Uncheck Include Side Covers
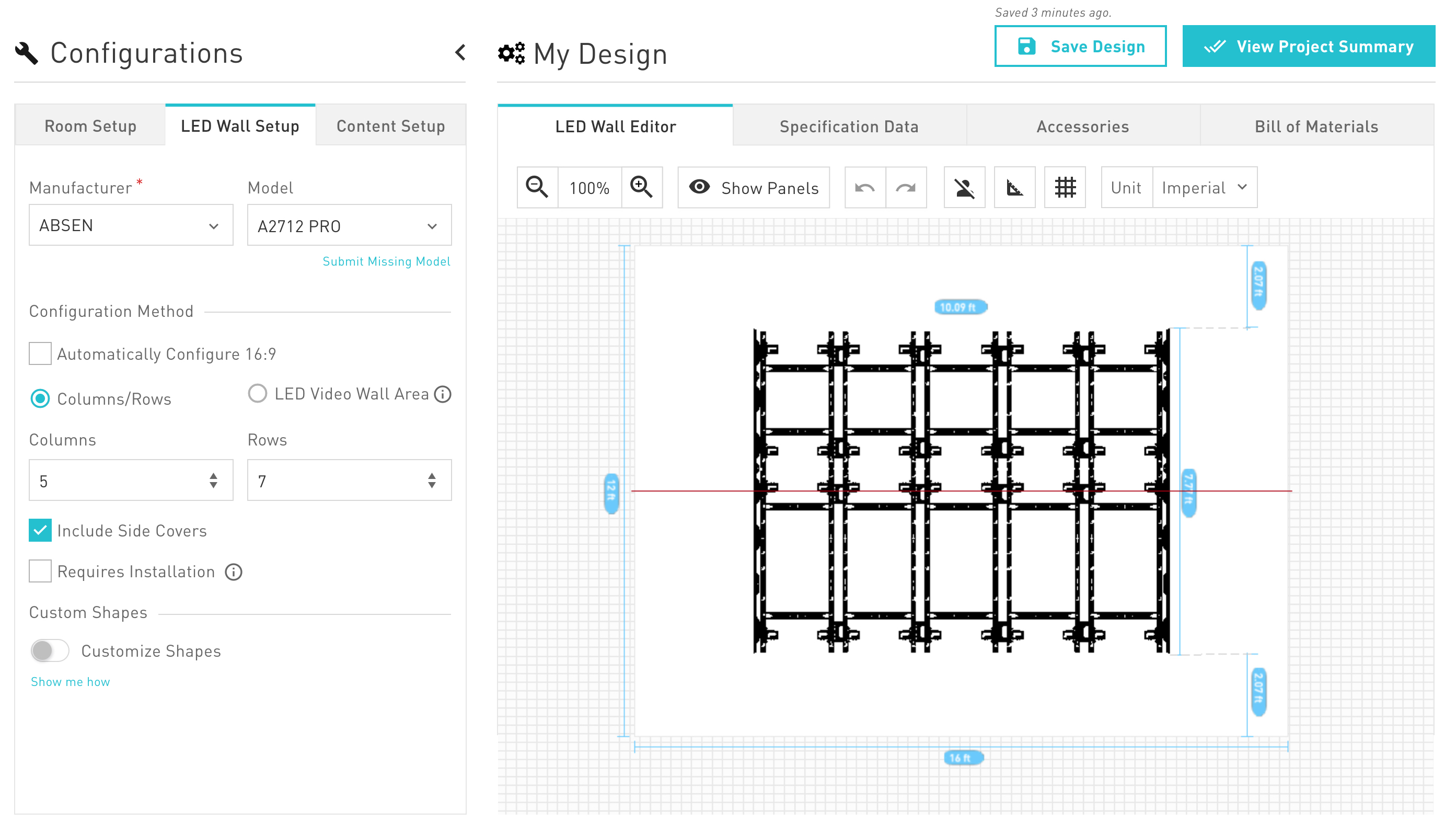Image resolution: width=1456 pixels, height=823 pixels. click(40, 531)
